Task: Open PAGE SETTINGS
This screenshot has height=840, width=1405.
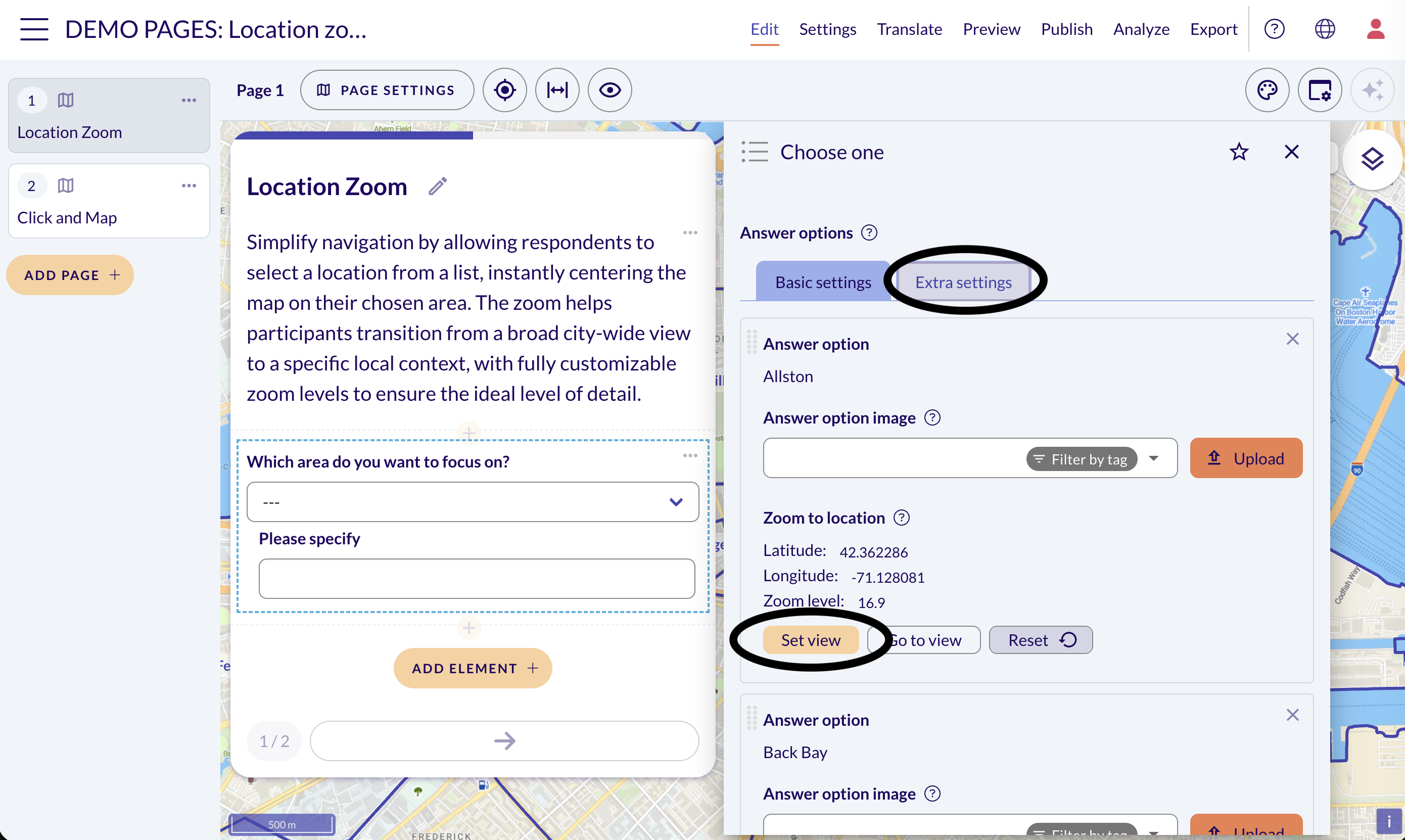Action: click(387, 90)
